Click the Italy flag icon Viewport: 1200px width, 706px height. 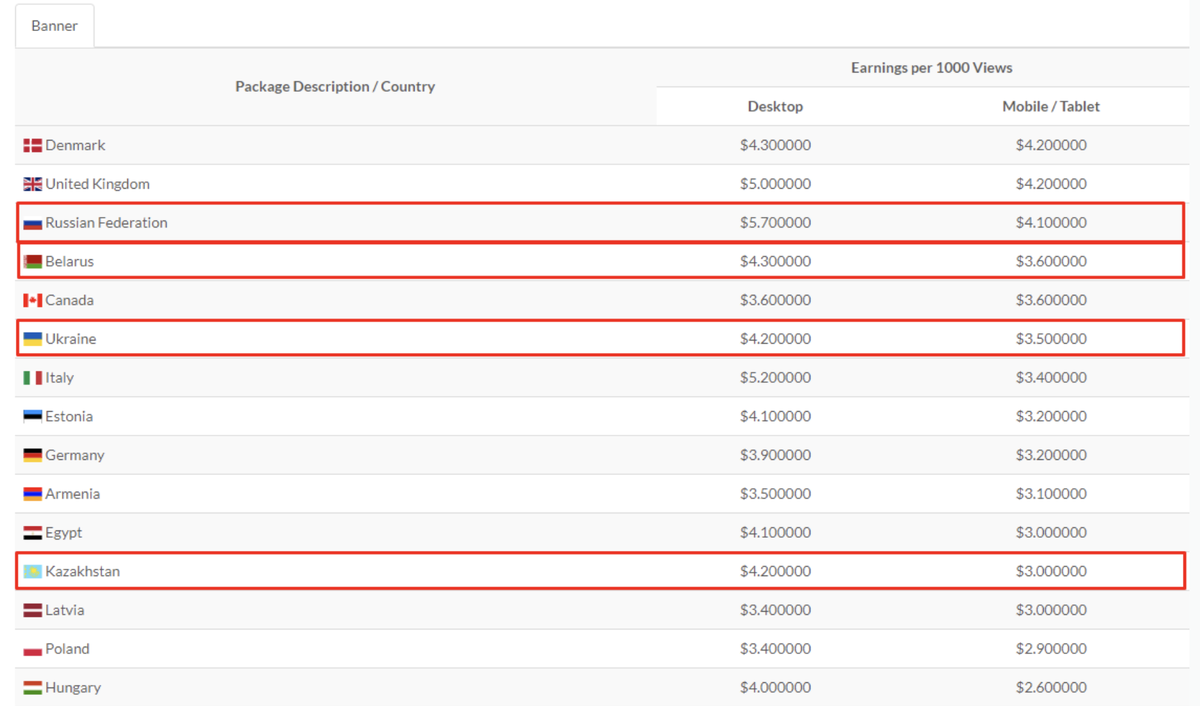tap(33, 379)
